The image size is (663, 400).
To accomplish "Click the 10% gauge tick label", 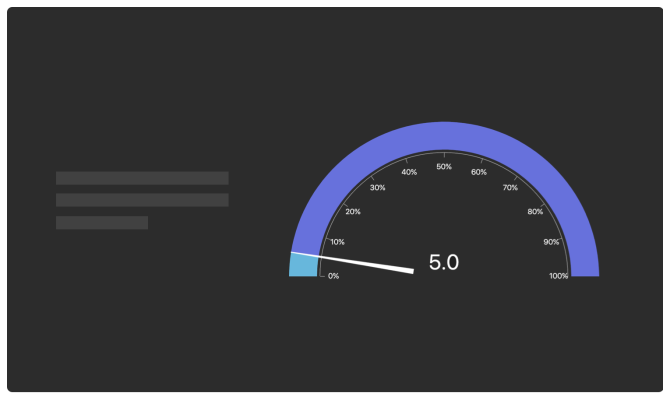I will 337,242.
